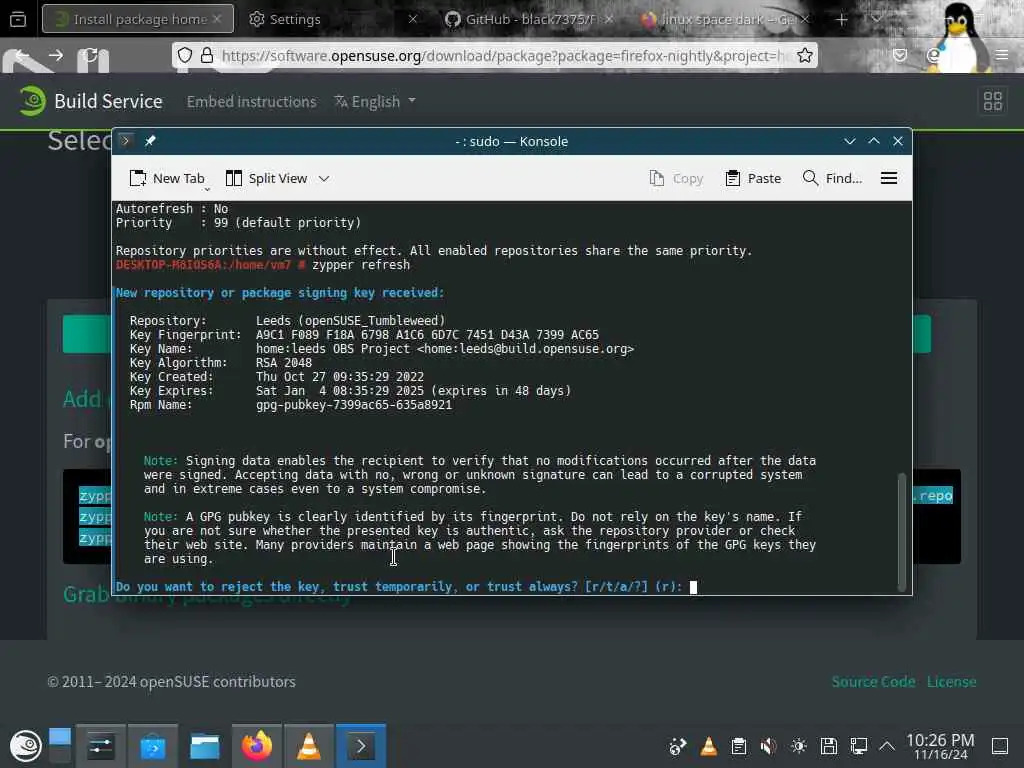Click the tracking protection shield icon

coord(185,56)
